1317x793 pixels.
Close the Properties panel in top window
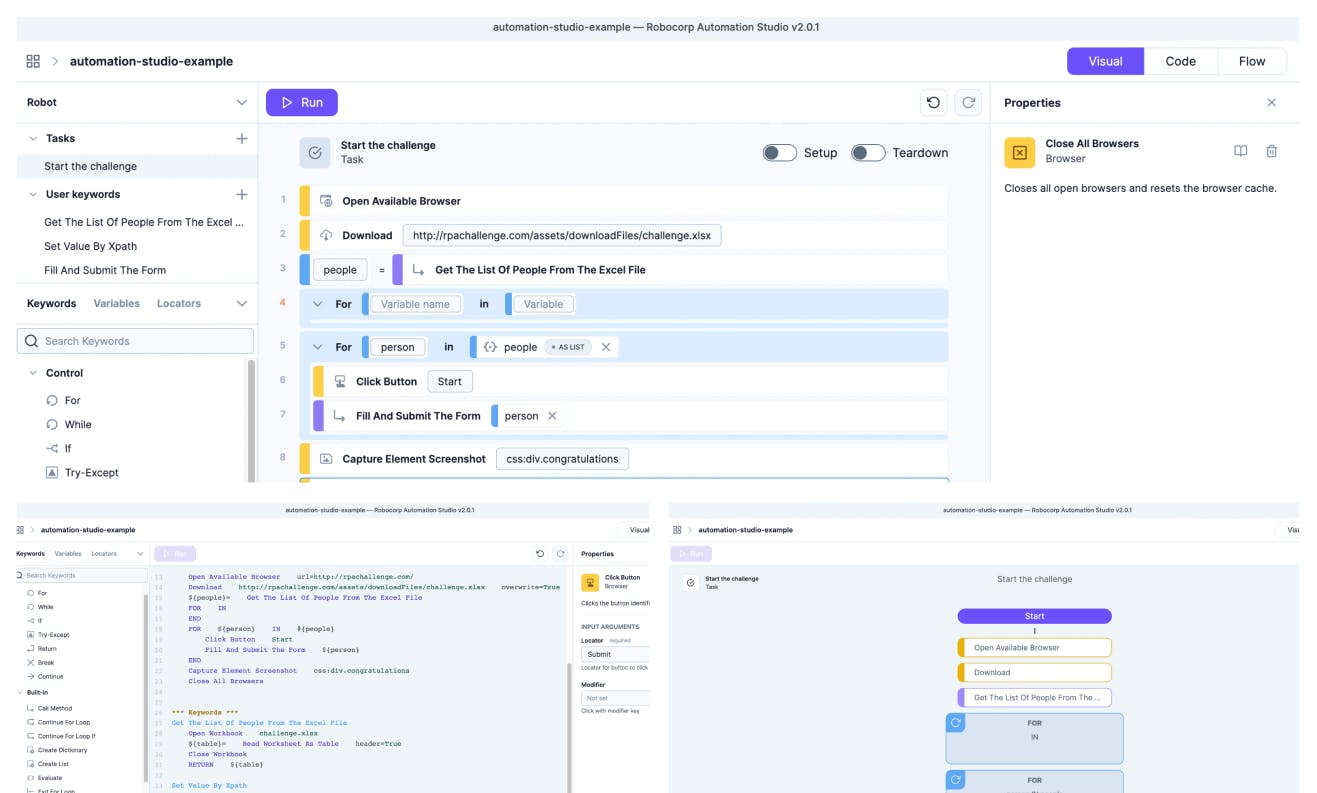pyautogui.click(x=1272, y=102)
